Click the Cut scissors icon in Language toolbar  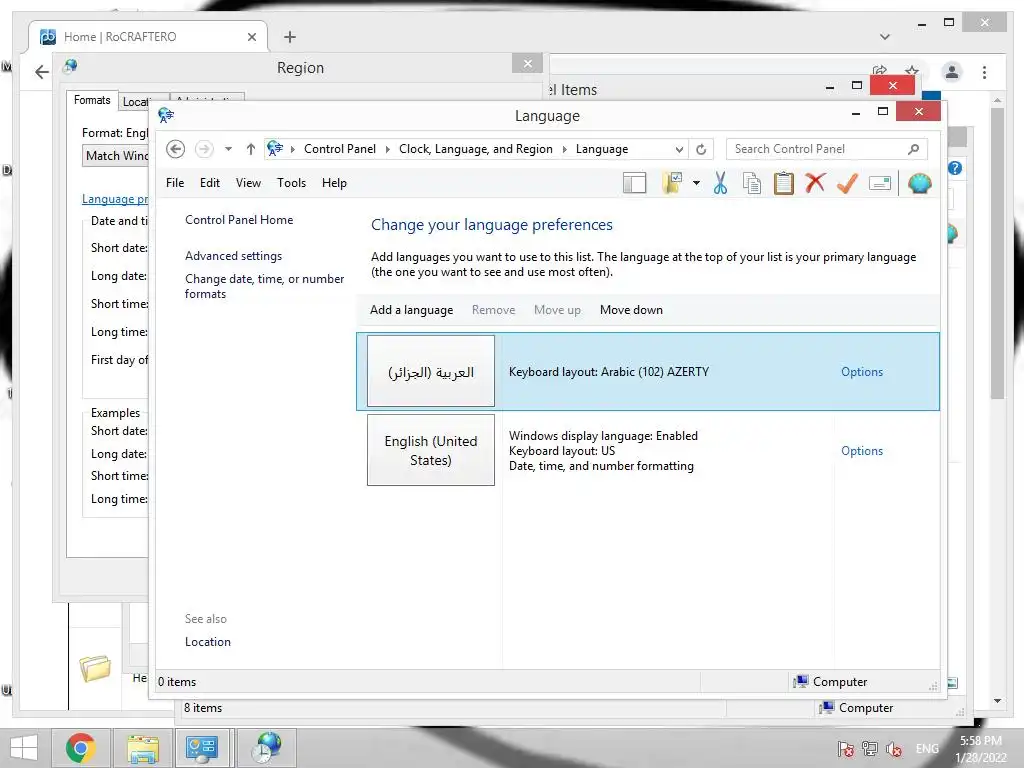[720, 184]
